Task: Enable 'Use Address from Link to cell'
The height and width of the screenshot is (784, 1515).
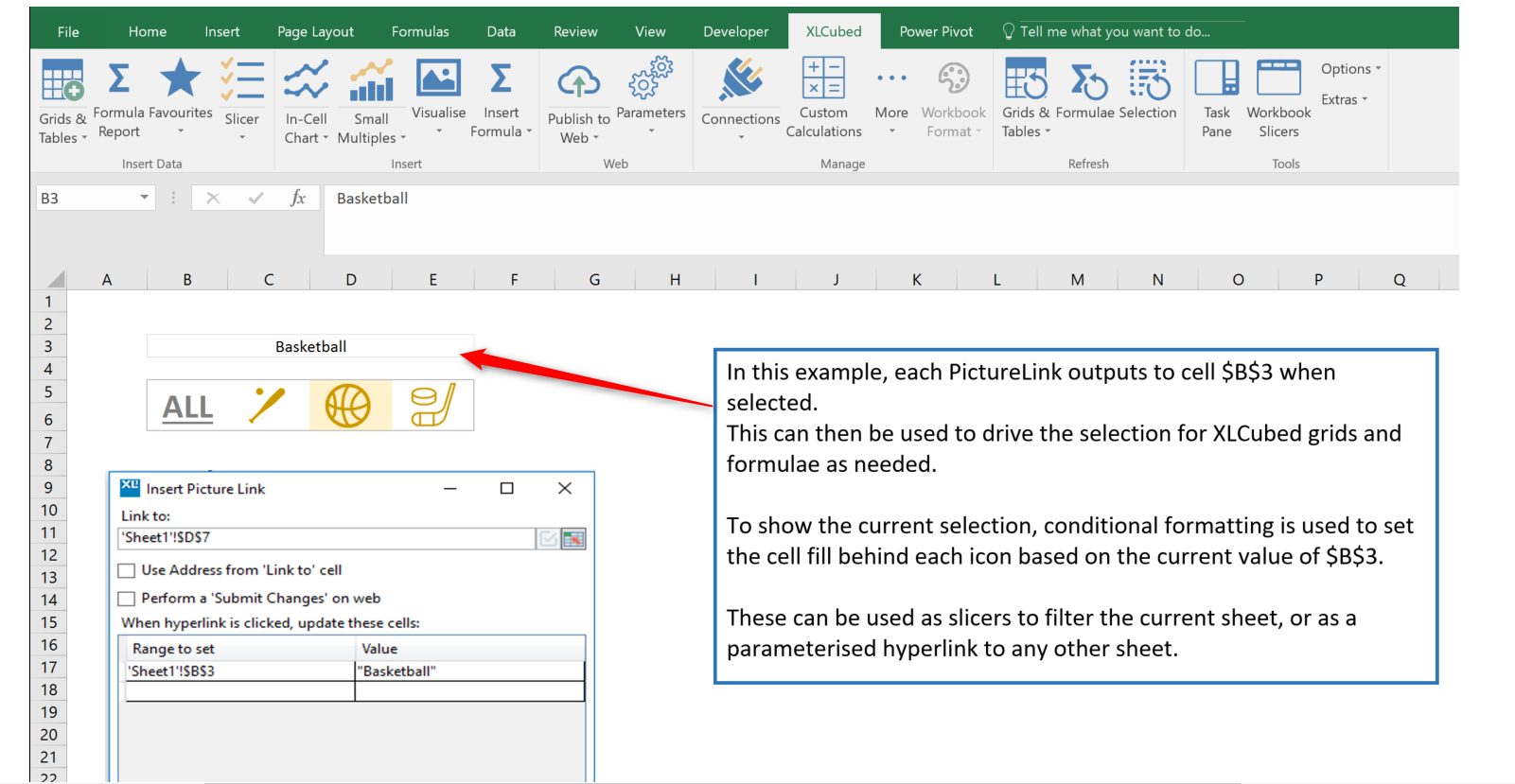Action: point(127,571)
